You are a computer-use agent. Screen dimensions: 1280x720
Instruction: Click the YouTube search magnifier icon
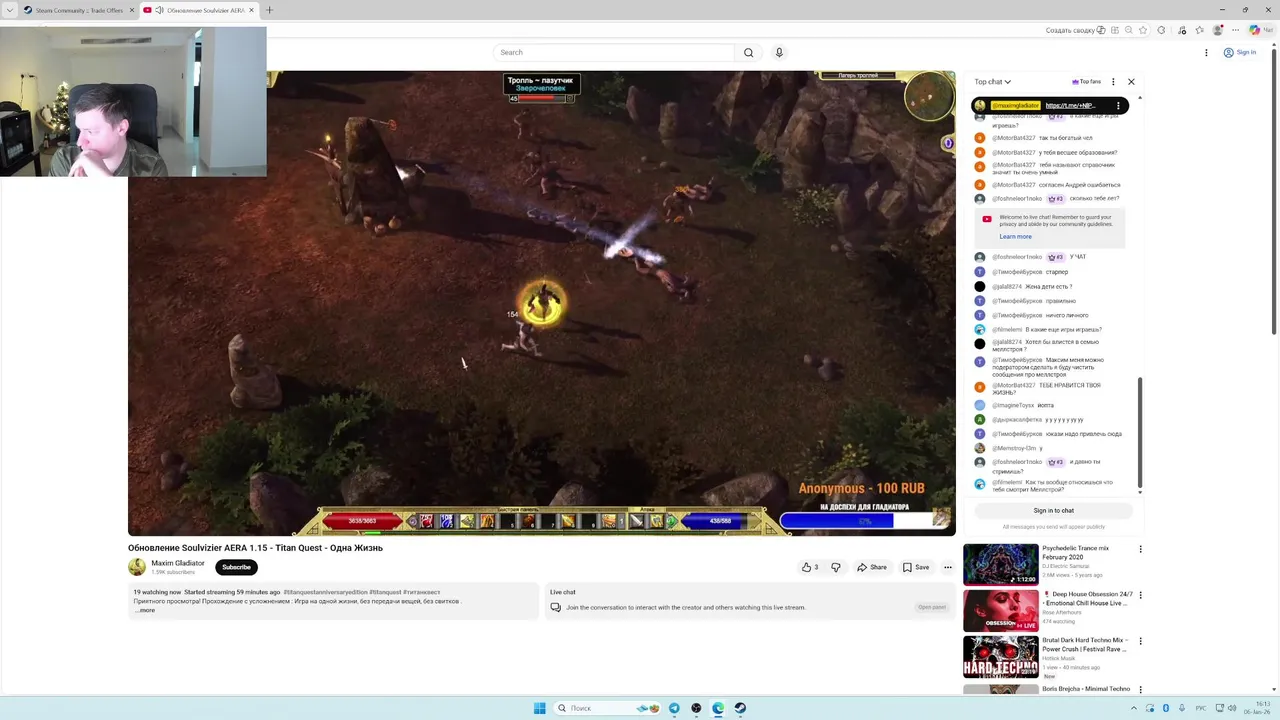[x=748, y=52]
